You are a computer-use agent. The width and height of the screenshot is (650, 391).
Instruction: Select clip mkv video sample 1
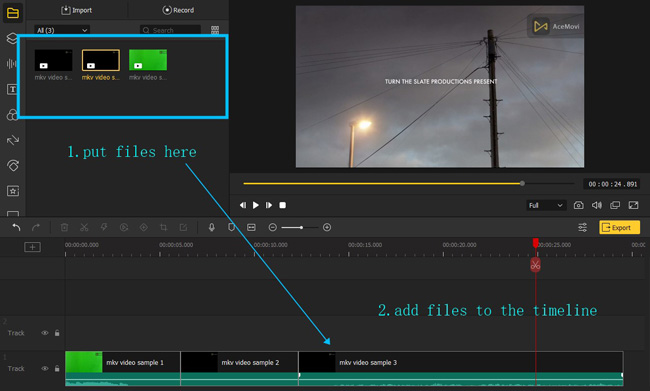pos(123,369)
